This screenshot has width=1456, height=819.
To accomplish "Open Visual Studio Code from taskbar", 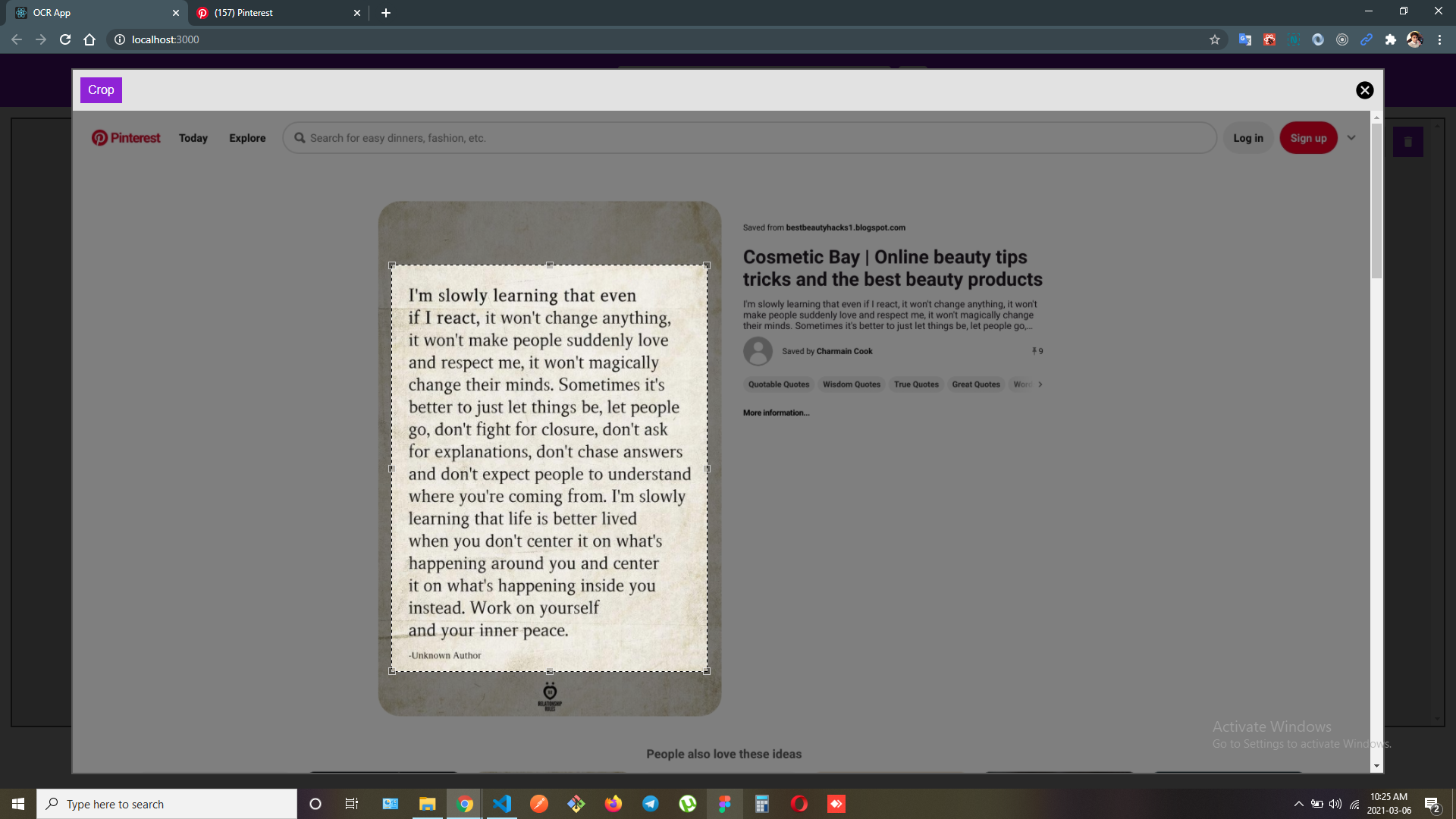I will [501, 804].
